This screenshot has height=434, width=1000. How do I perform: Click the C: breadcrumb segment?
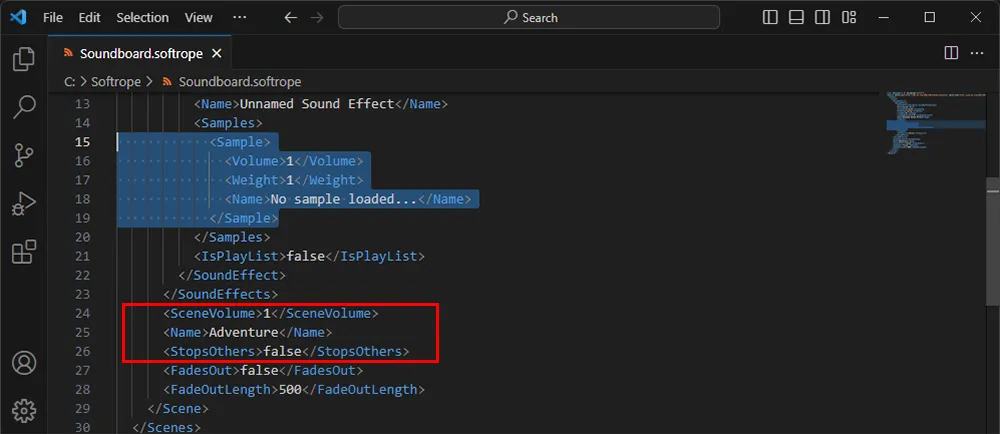tap(70, 82)
